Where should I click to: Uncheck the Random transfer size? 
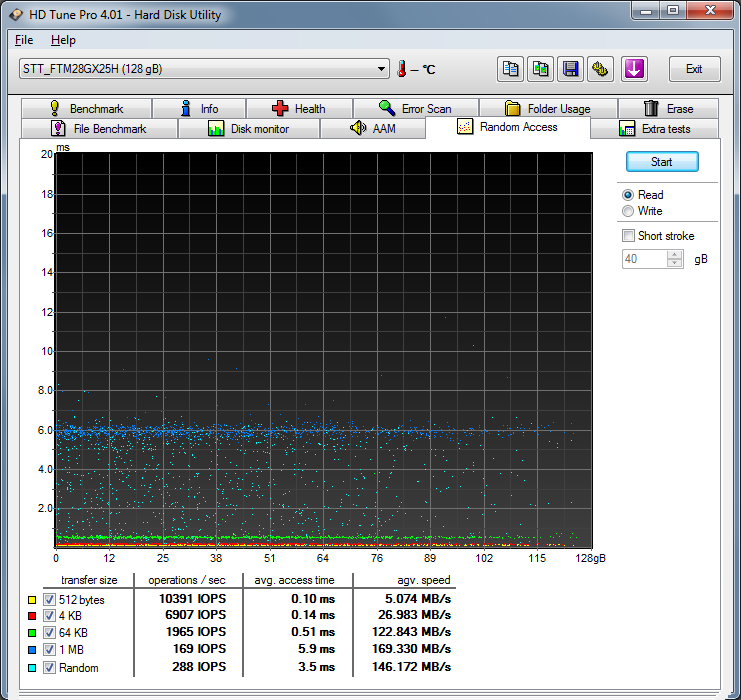(x=49, y=667)
